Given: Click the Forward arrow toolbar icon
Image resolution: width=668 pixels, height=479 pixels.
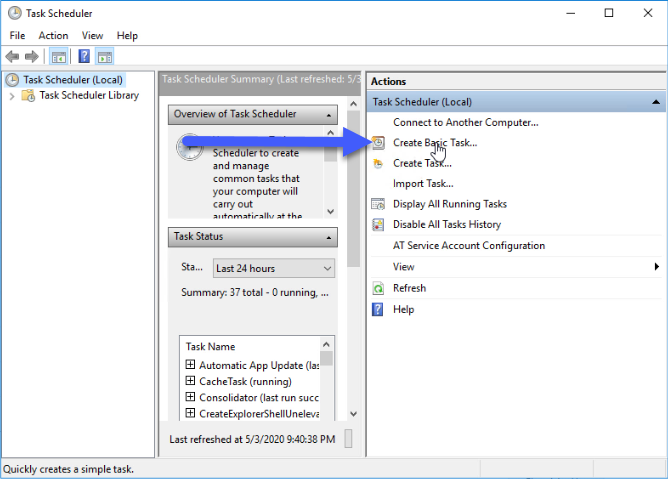Looking at the screenshot, I should (32, 56).
